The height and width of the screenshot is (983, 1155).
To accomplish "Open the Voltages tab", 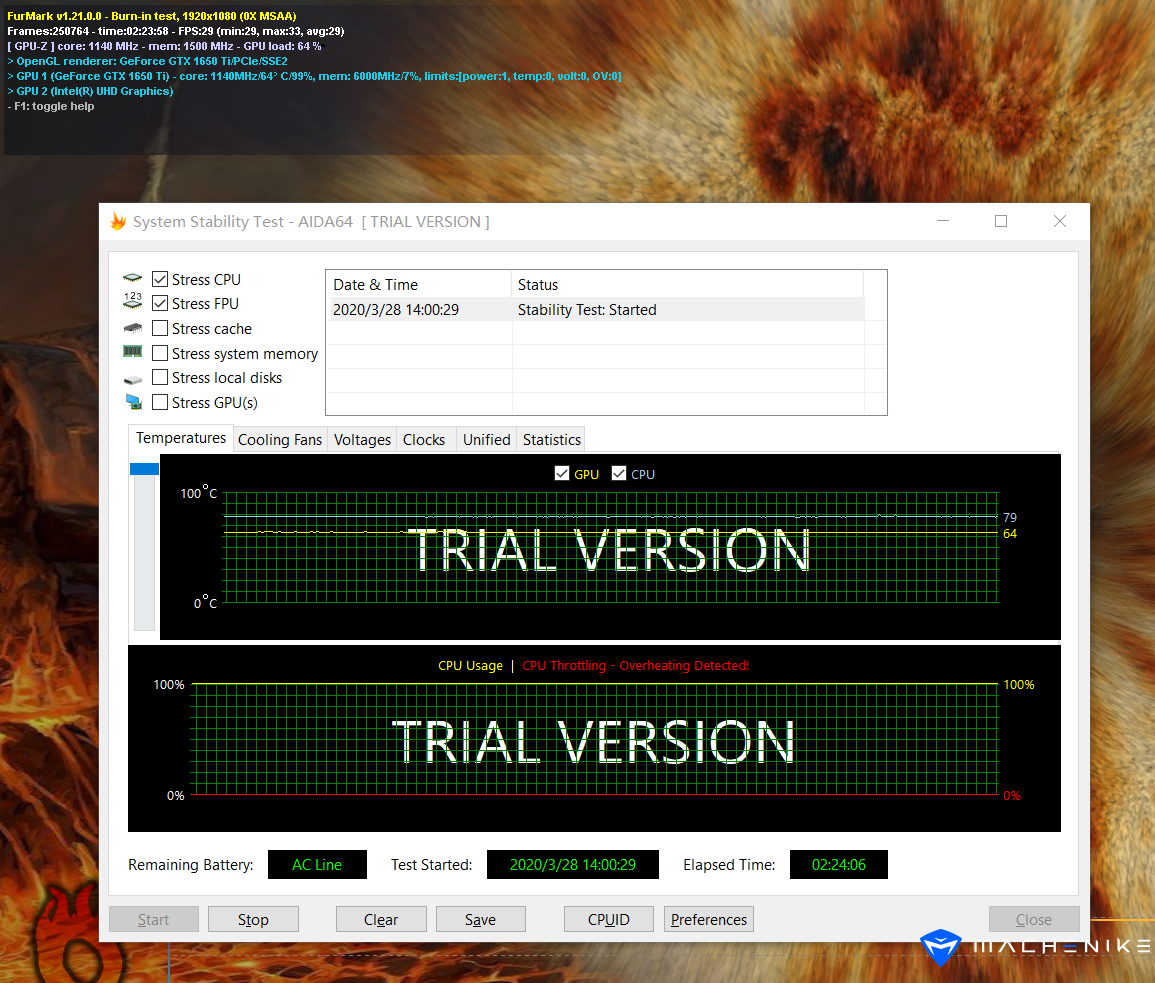I will pos(362,439).
